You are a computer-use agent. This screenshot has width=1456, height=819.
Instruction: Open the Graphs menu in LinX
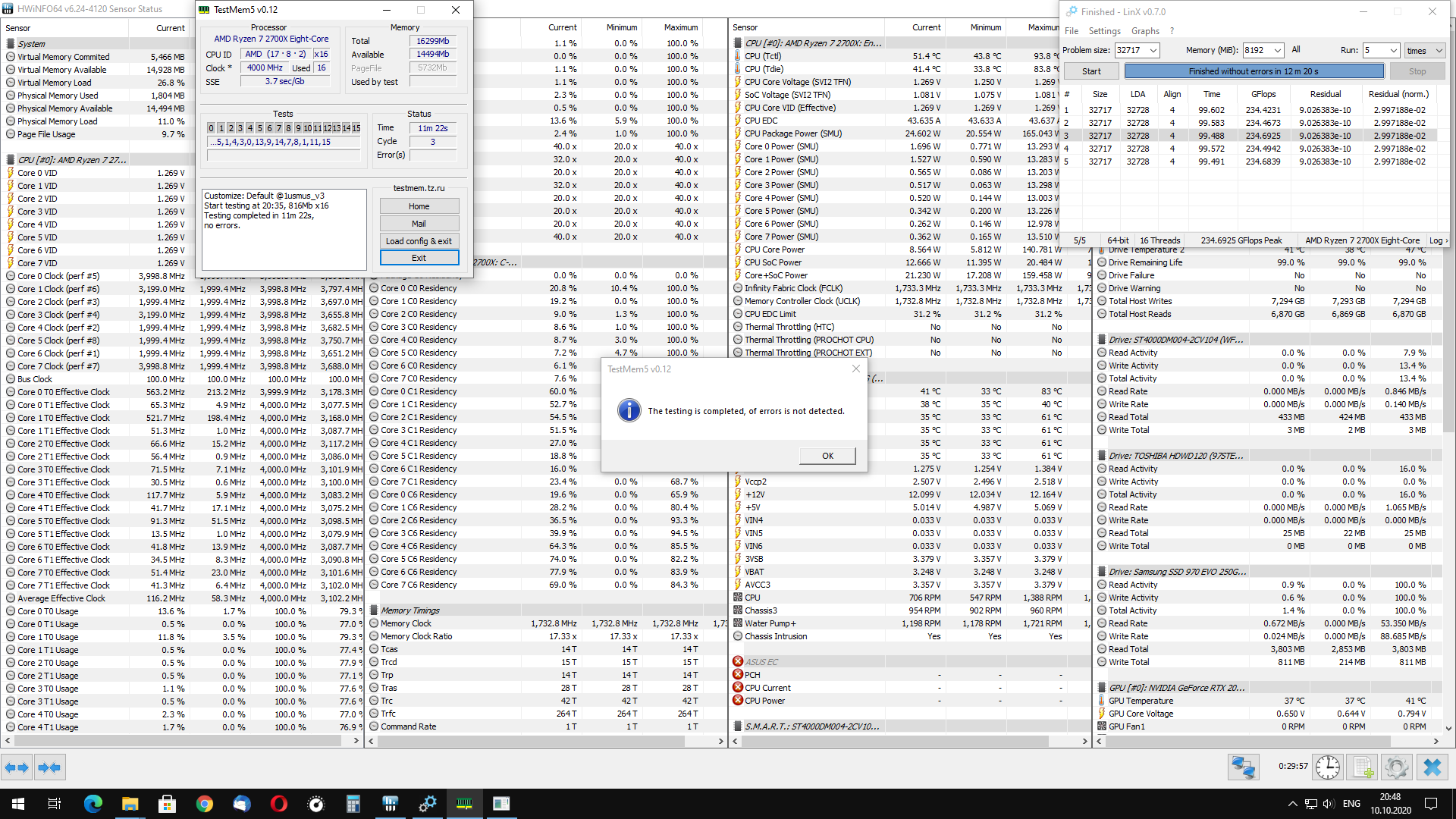(1145, 31)
